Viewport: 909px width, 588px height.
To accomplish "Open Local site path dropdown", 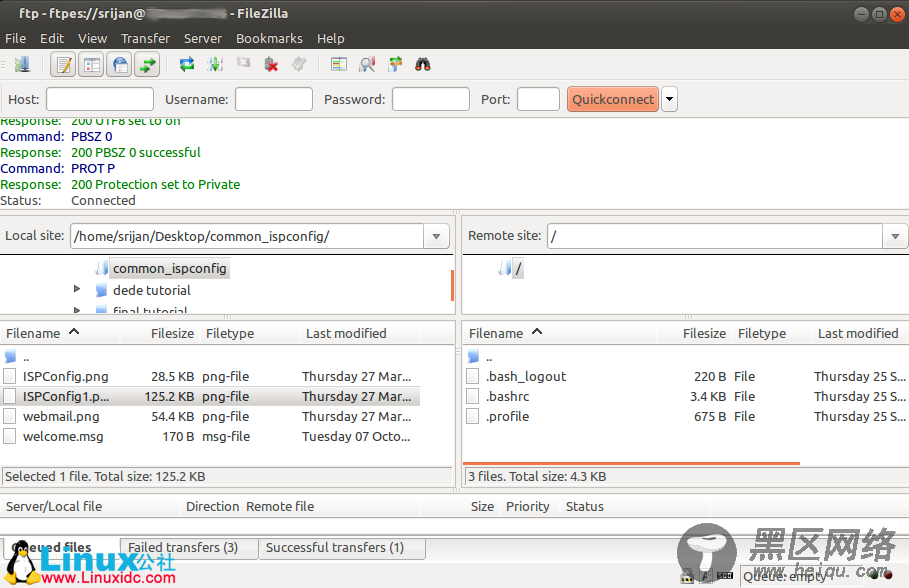I will (437, 237).
